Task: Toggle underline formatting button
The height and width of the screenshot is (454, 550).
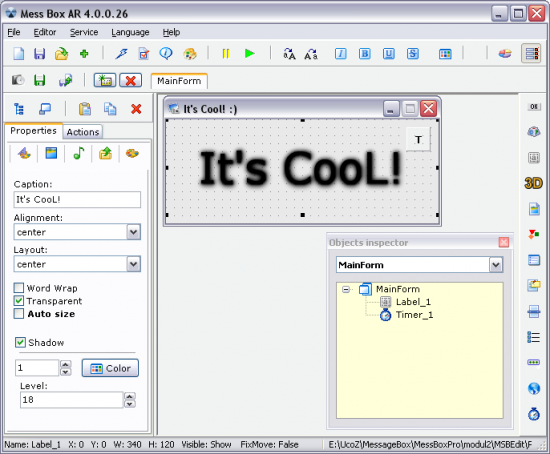Action: point(389,54)
